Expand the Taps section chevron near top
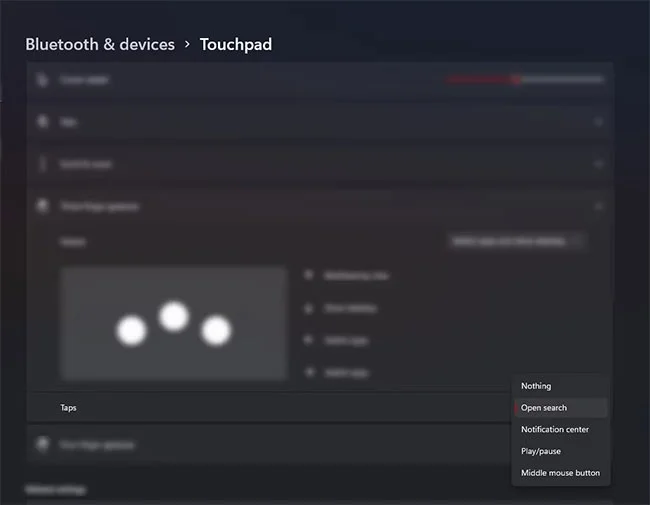Screen dimensions: 650x505 click(x=598, y=122)
